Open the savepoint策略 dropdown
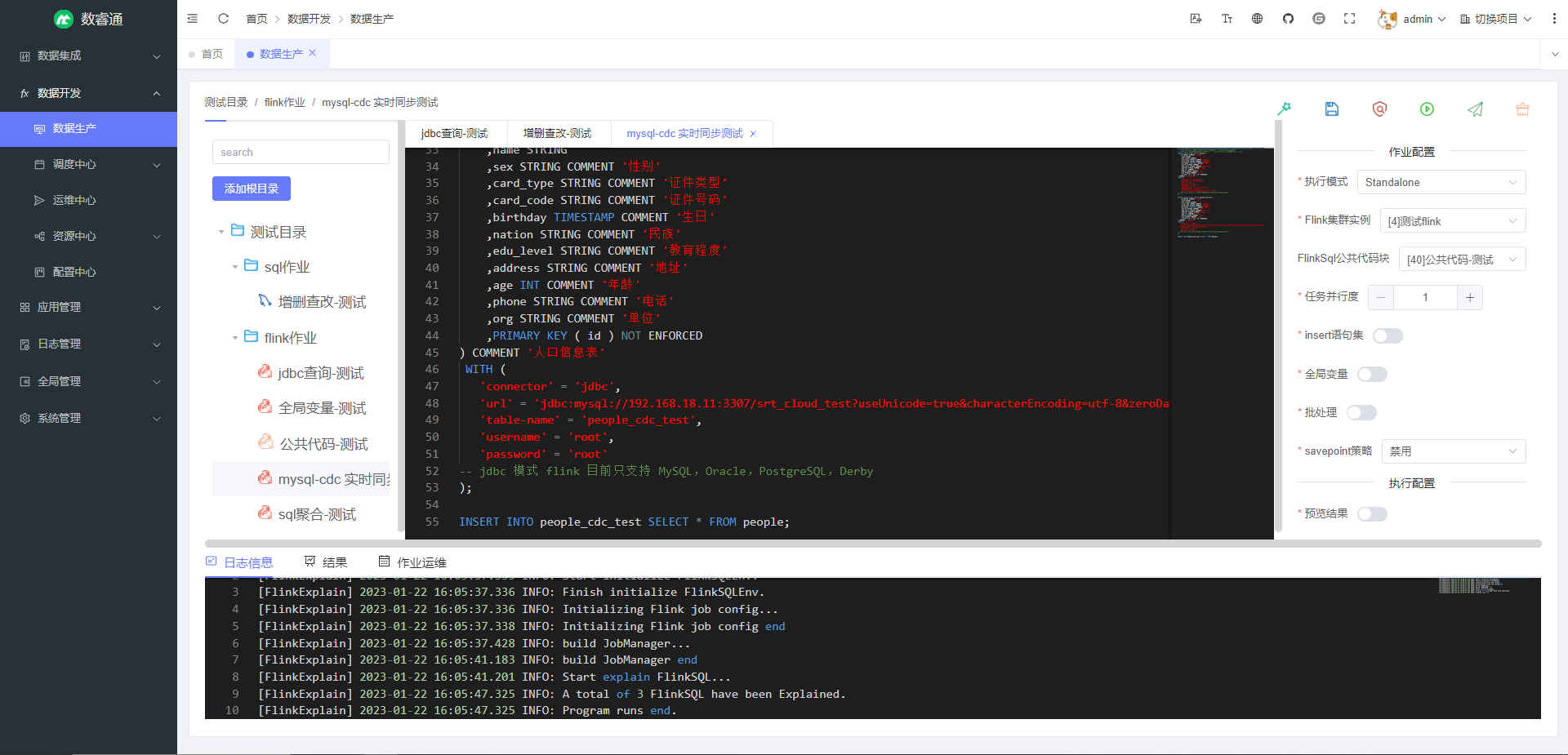 tap(1454, 451)
